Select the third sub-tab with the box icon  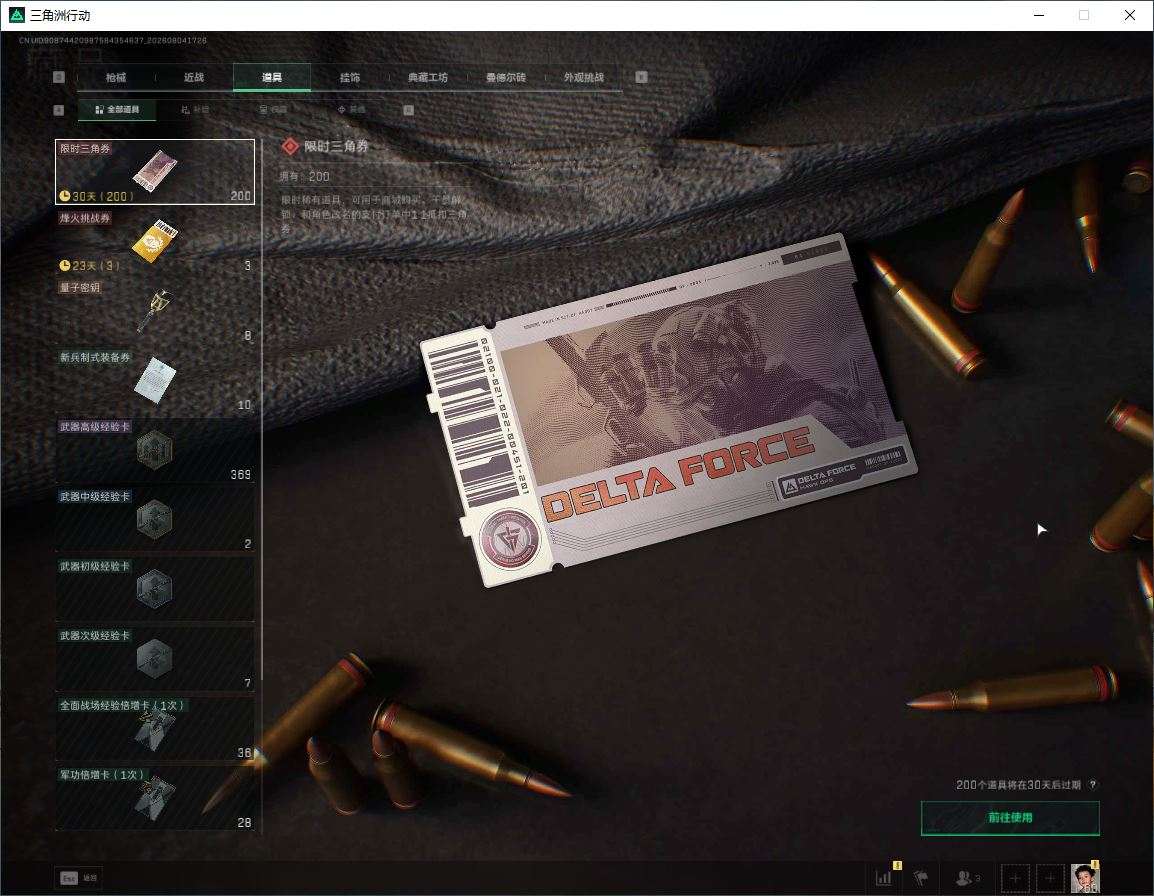pos(273,110)
